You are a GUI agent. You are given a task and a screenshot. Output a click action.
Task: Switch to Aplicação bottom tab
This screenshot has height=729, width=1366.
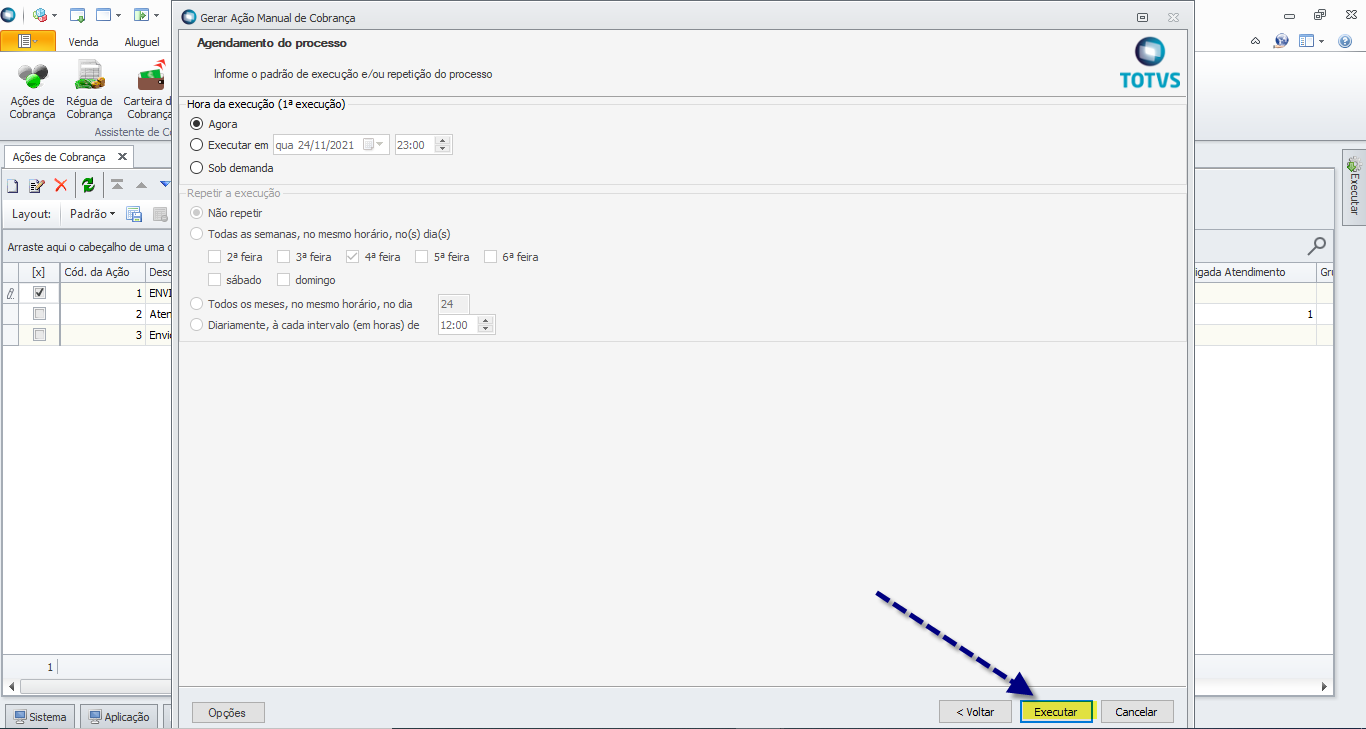118,716
